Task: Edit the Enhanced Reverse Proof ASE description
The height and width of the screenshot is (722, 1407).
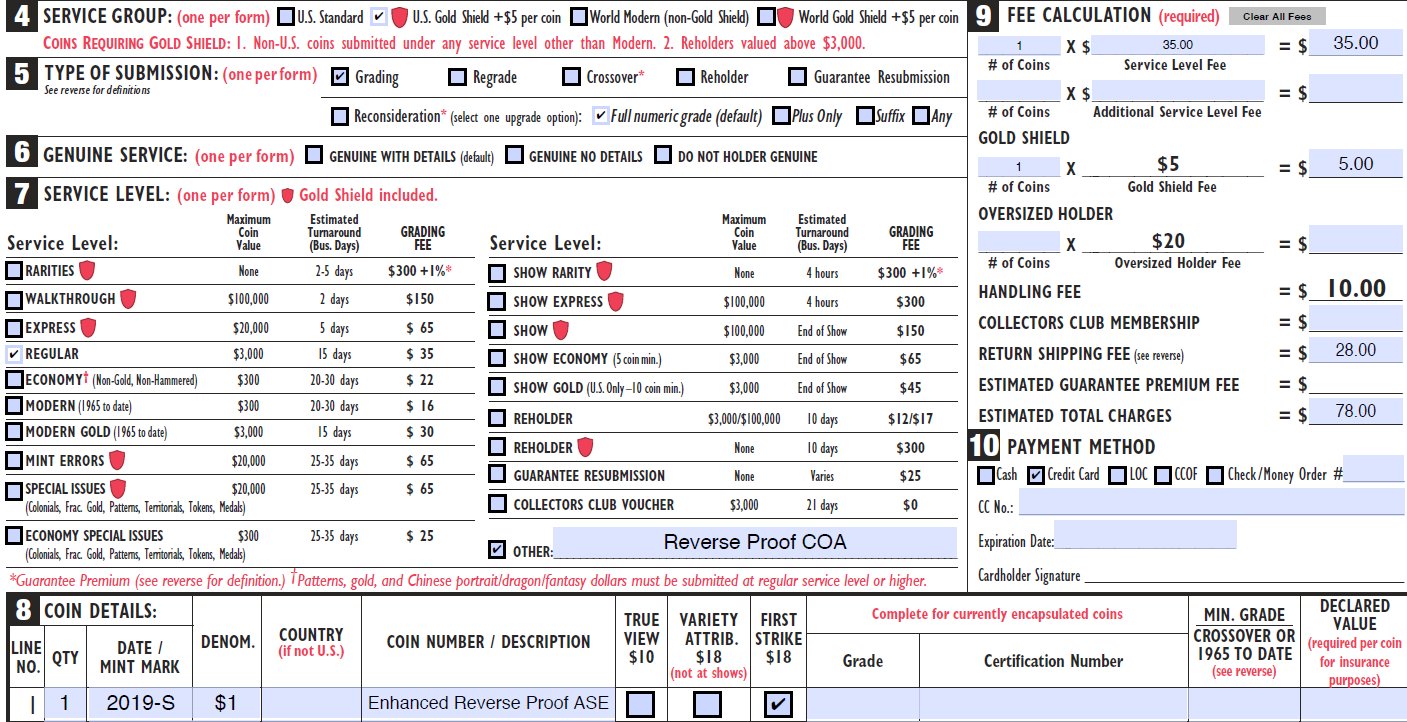Action: pyautogui.click(x=488, y=704)
